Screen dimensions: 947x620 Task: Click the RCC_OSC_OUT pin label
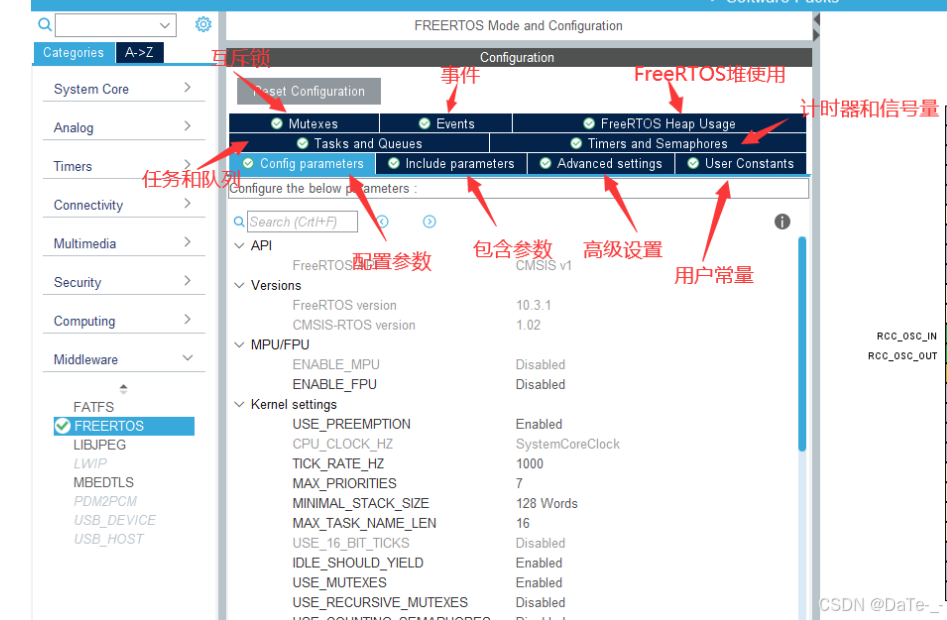click(902, 356)
